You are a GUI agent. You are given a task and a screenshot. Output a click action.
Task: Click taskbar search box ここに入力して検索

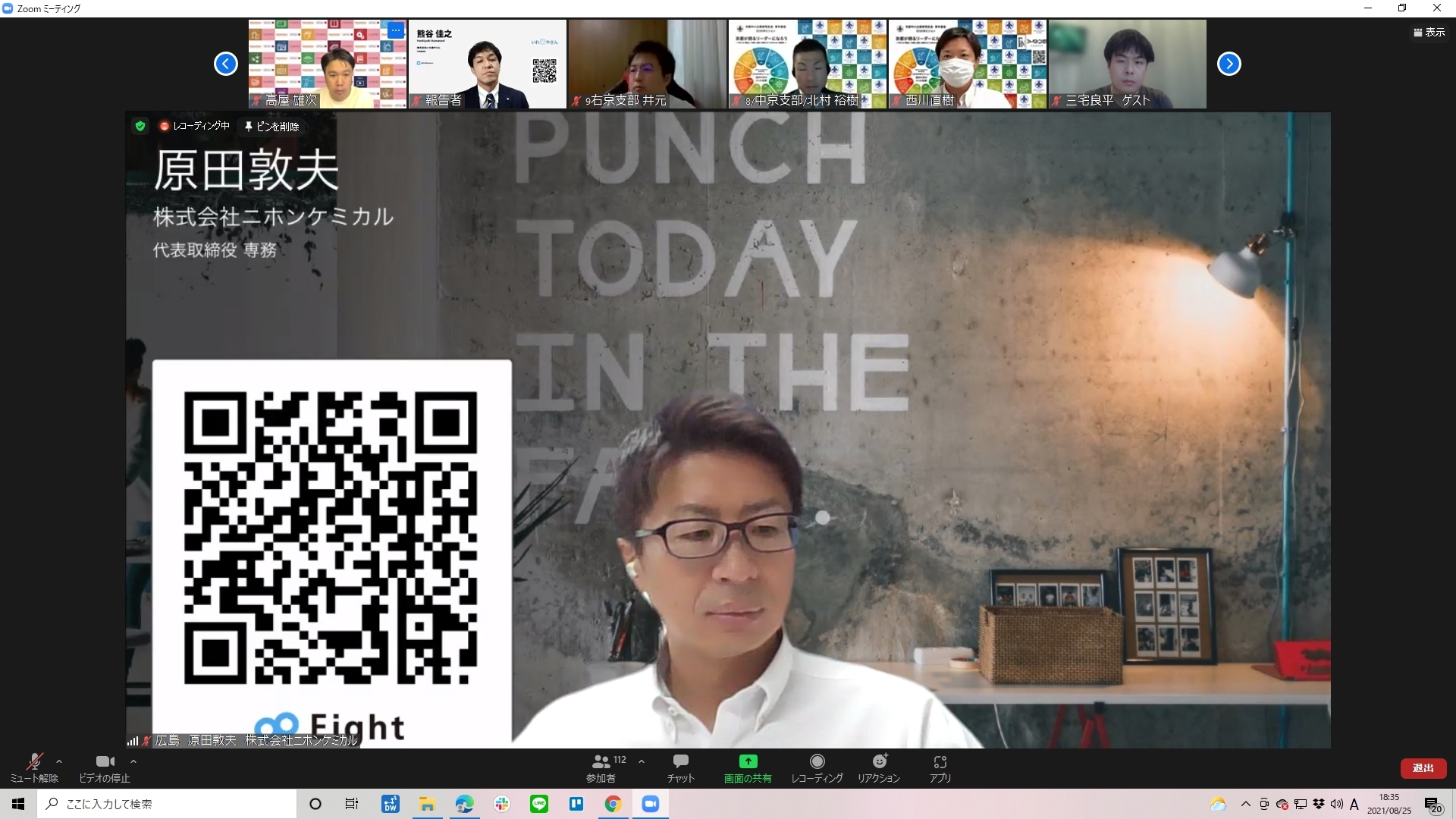point(167,804)
